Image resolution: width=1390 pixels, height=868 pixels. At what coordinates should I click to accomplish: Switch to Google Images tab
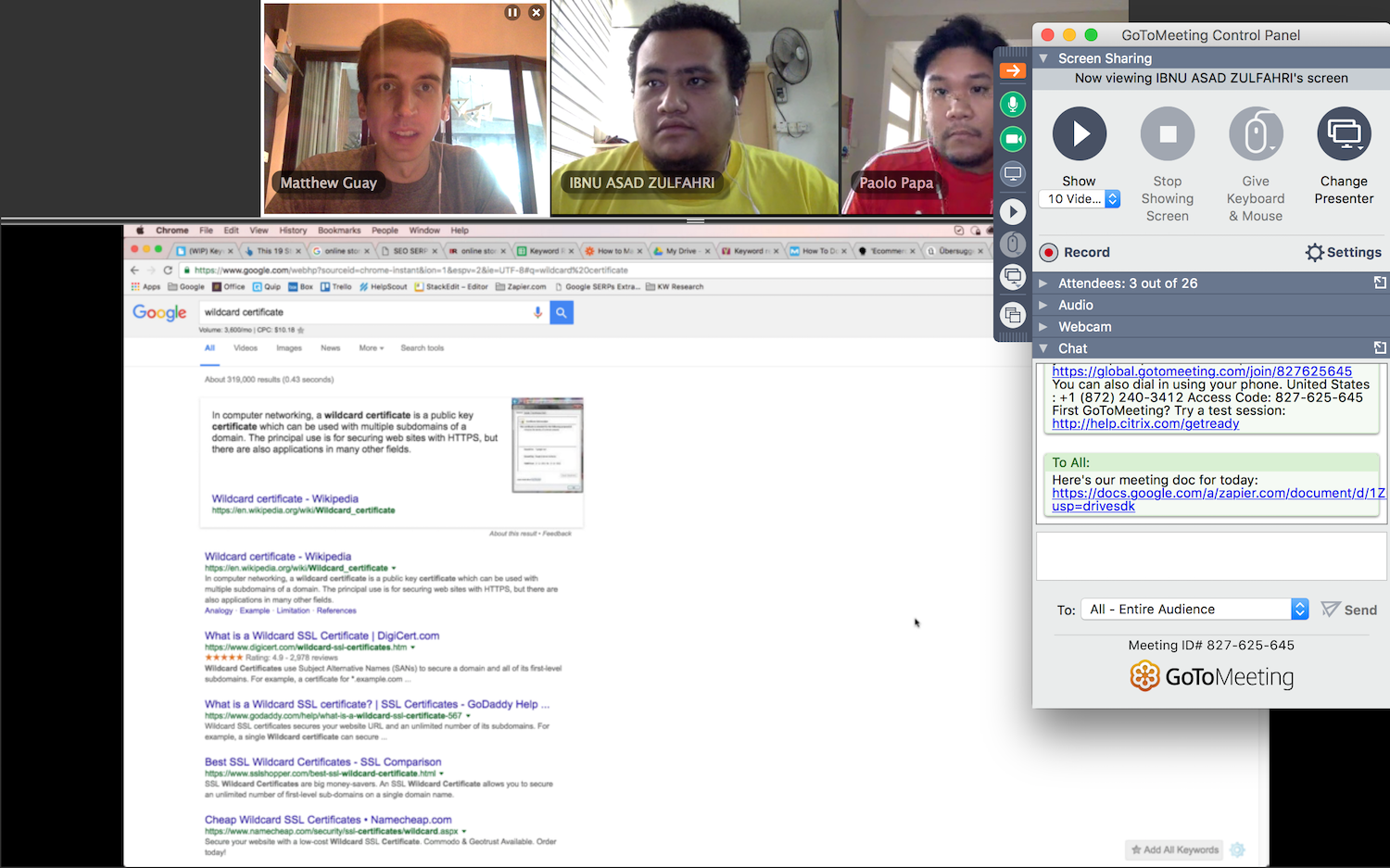pyautogui.click(x=289, y=348)
